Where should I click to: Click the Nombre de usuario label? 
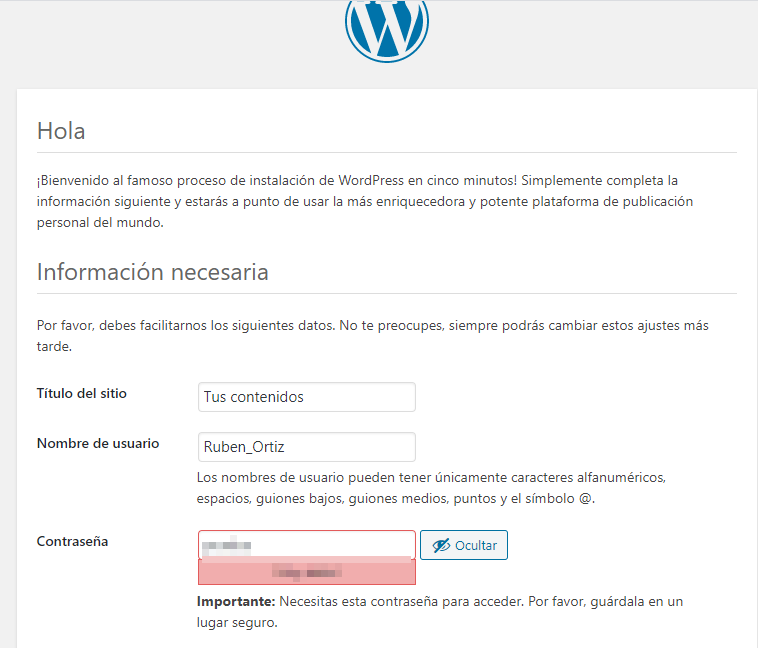(x=98, y=443)
